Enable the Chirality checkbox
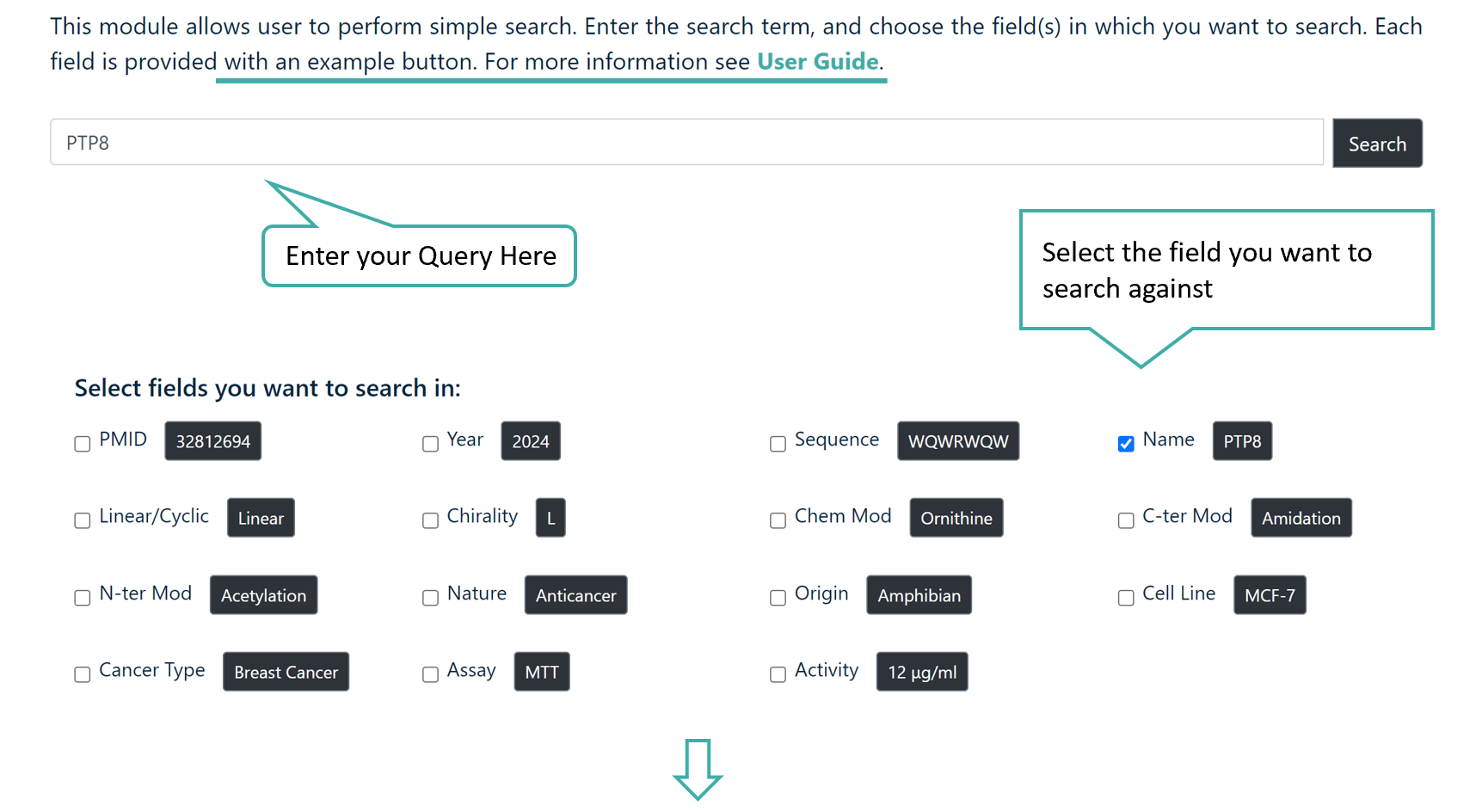Image resolution: width=1476 pixels, height=812 pixels. 430,520
